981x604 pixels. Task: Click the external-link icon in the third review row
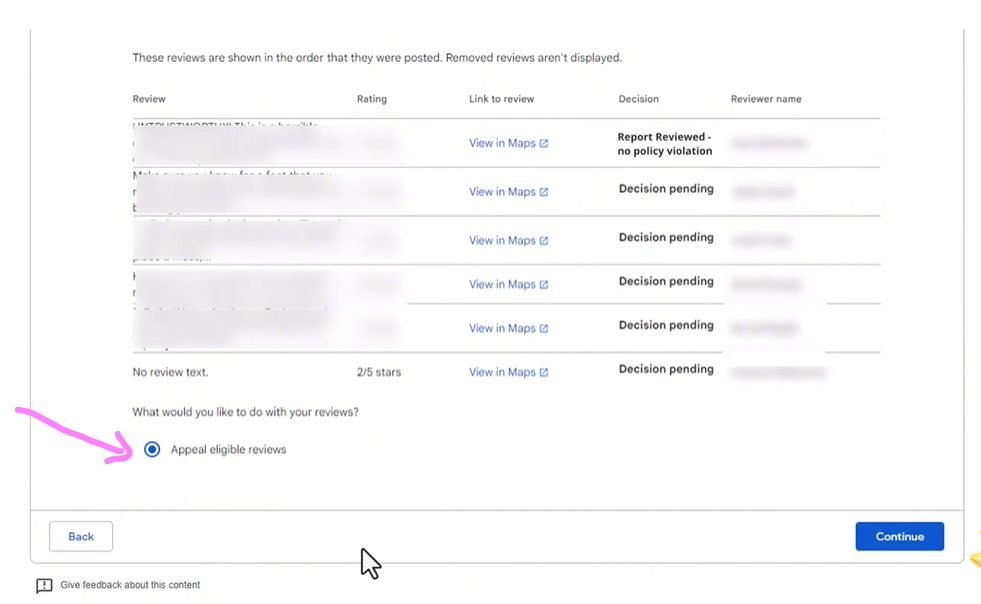(544, 241)
